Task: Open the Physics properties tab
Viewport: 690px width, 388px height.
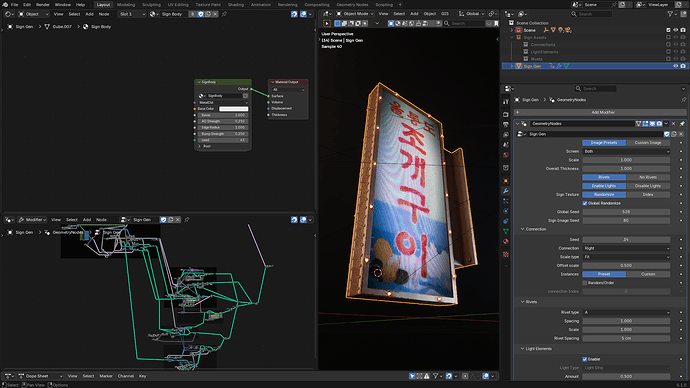Action: click(506, 211)
